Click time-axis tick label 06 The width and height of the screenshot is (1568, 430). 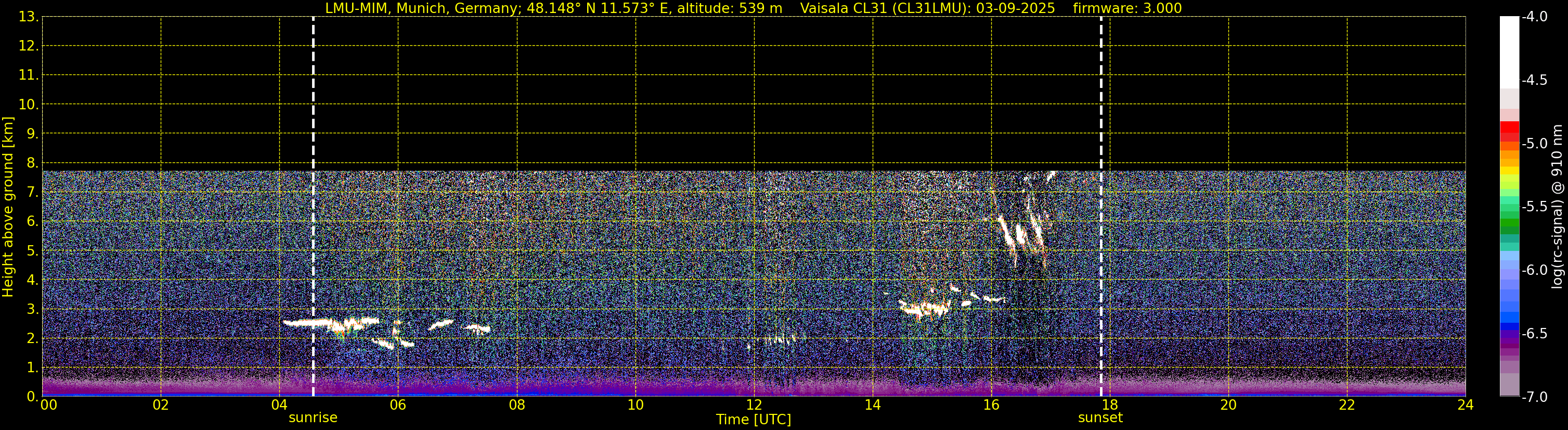point(398,405)
